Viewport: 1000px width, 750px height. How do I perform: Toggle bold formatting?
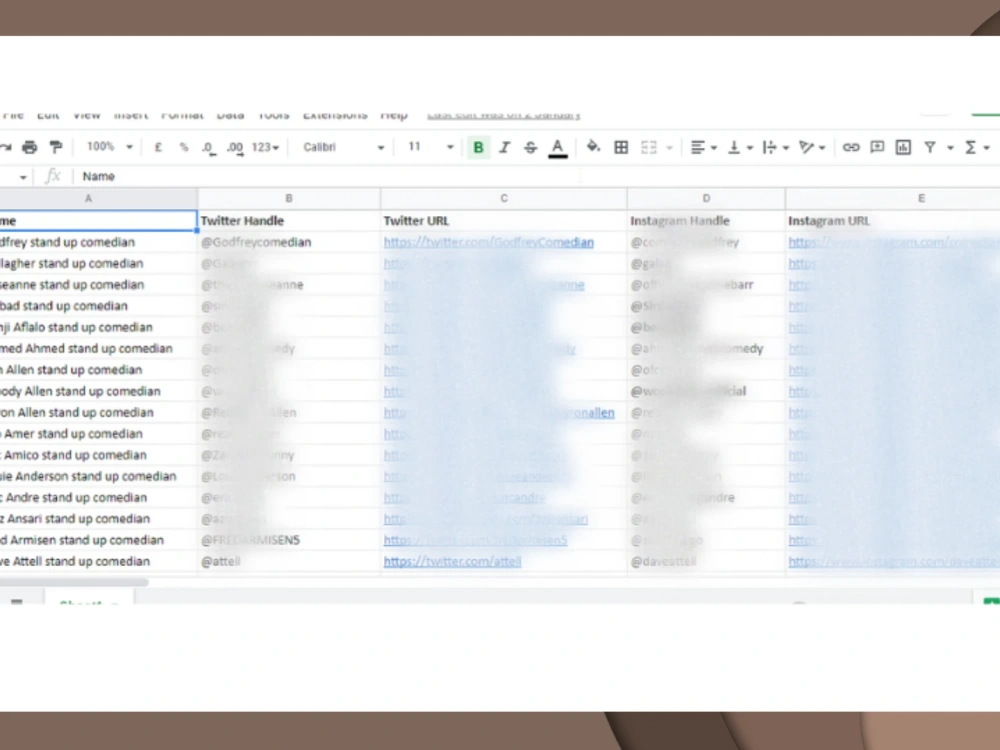click(478, 148)
